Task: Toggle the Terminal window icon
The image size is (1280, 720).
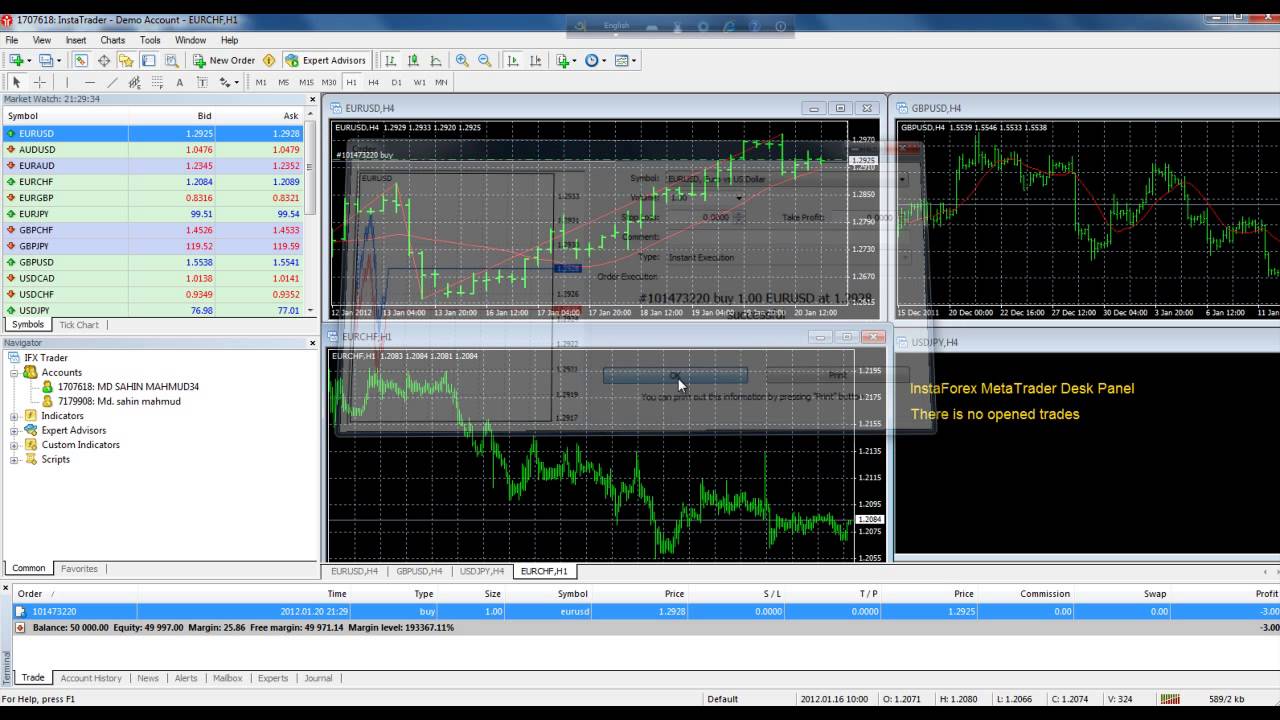Action: (148, 60)
